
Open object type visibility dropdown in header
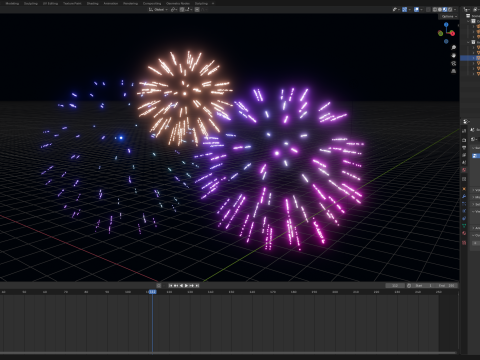pyautogui.click(x=396, y=10)
